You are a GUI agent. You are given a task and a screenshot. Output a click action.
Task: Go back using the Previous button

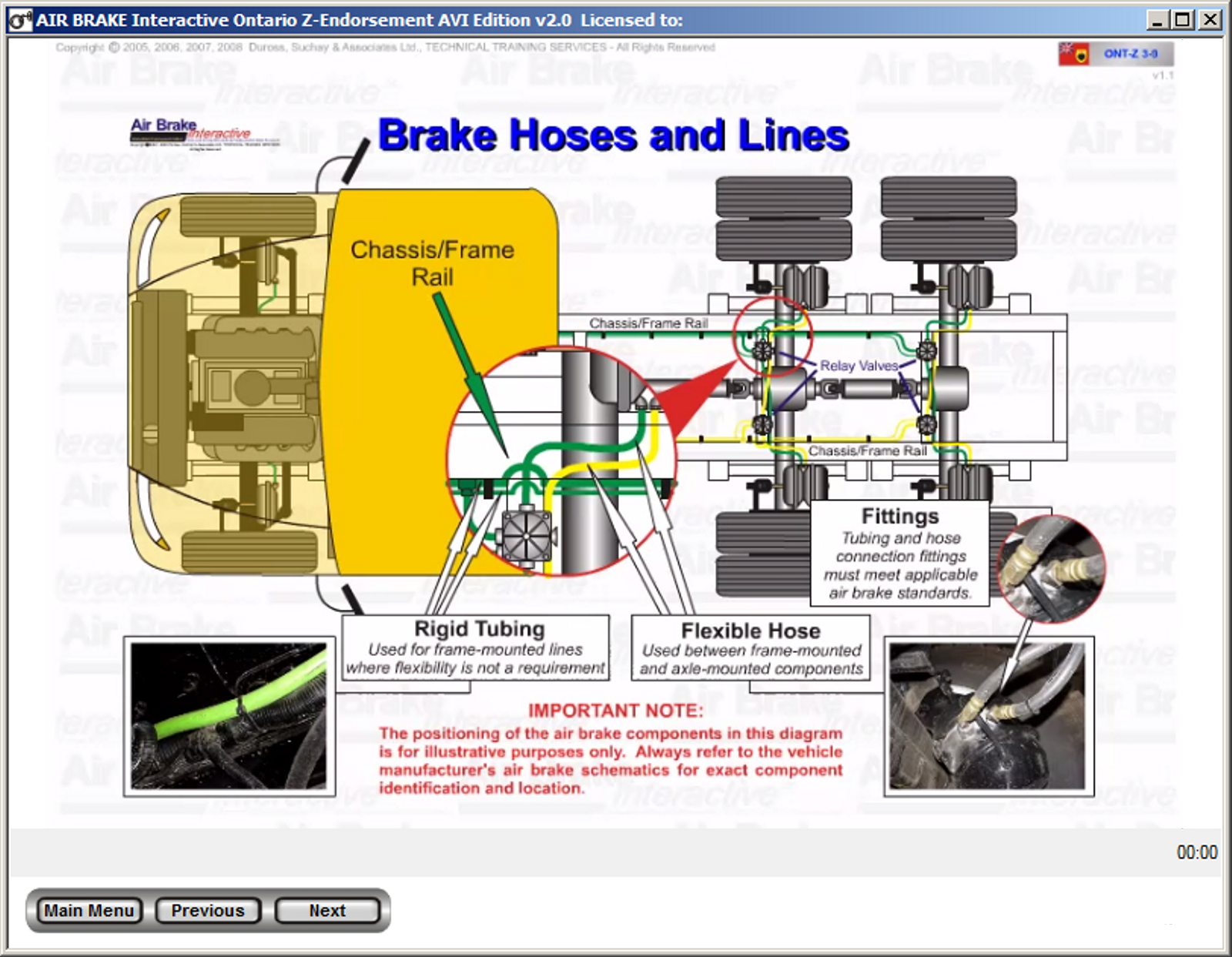coord(208,910)
